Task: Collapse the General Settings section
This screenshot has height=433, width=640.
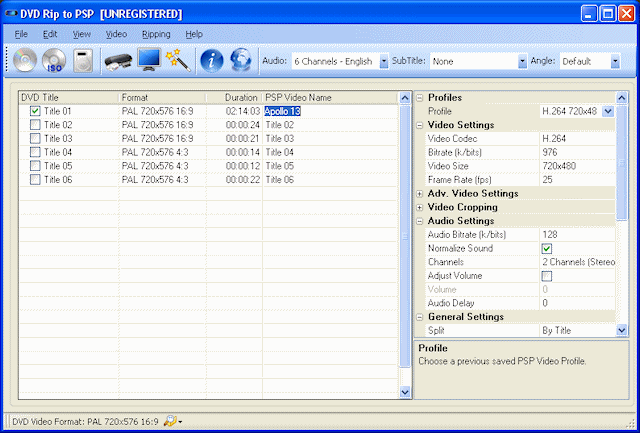Action: [419, 317]
